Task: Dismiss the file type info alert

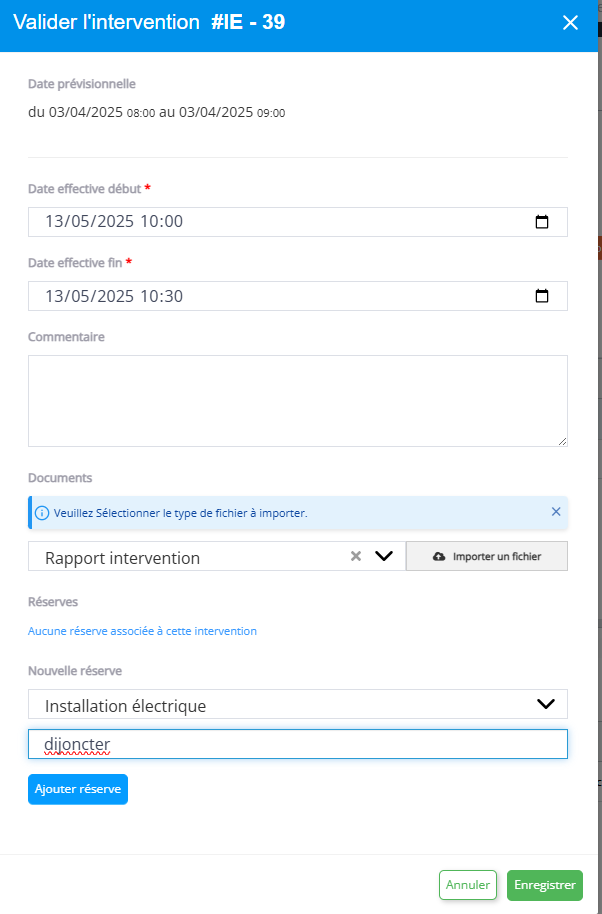Action: pyautogui.click(x=556, y=511)
